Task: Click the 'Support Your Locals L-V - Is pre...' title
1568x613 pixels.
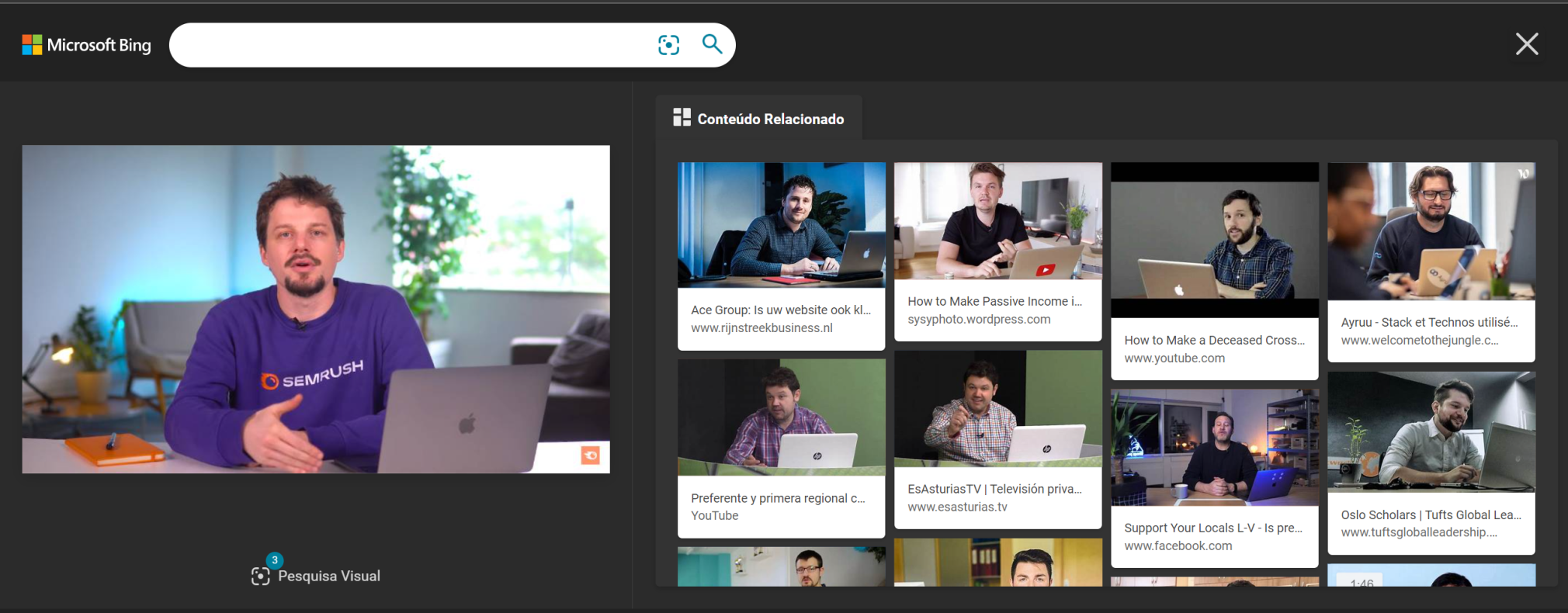Action: click(x=1213, y=528)
